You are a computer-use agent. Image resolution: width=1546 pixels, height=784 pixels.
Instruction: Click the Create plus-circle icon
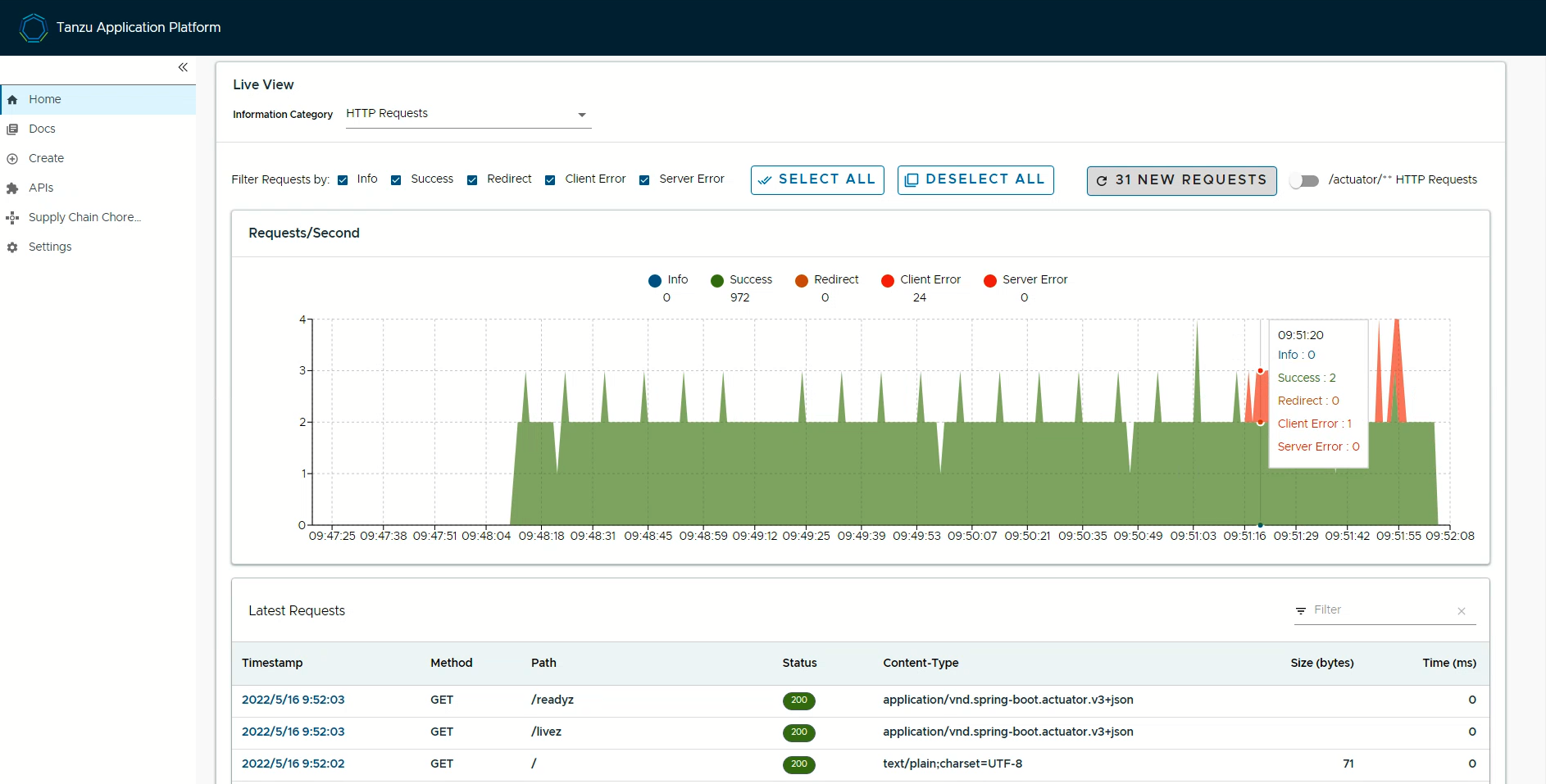(x=12, y=159)
